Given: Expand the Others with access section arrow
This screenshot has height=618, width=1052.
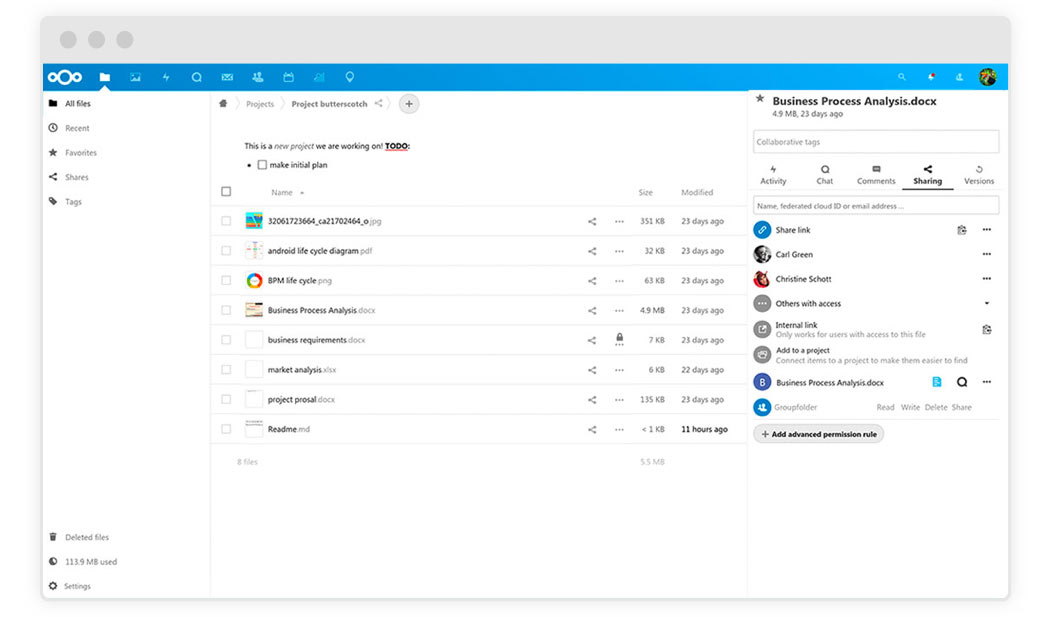Looking at the screenshot, I should (987, 303).
